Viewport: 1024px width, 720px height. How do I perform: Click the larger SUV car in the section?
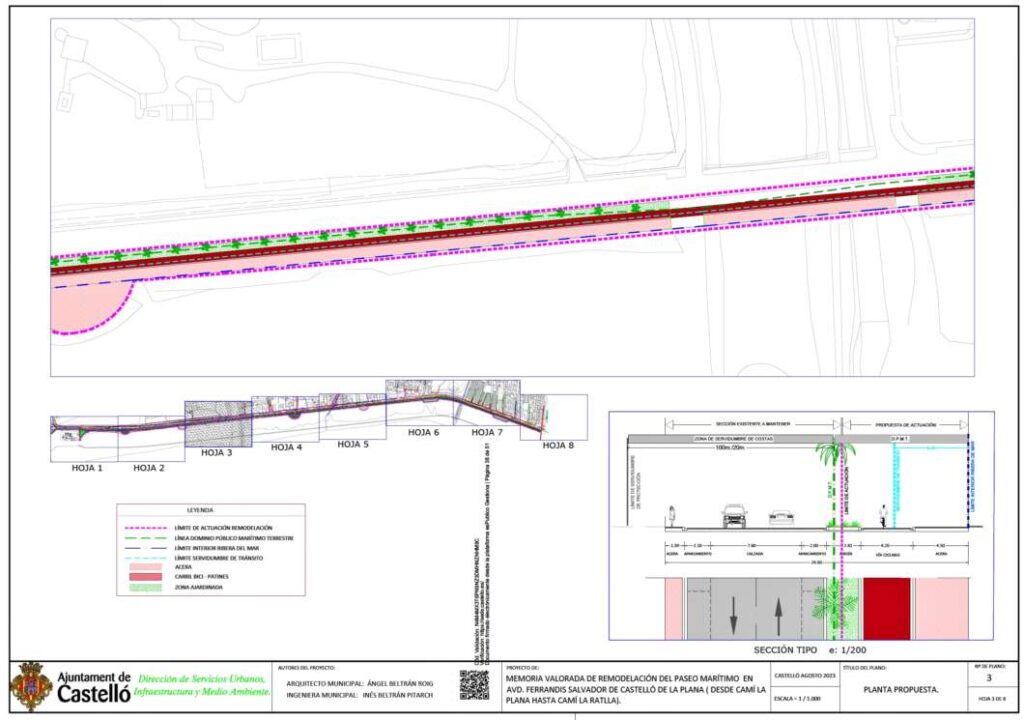(x=735, y=515)
